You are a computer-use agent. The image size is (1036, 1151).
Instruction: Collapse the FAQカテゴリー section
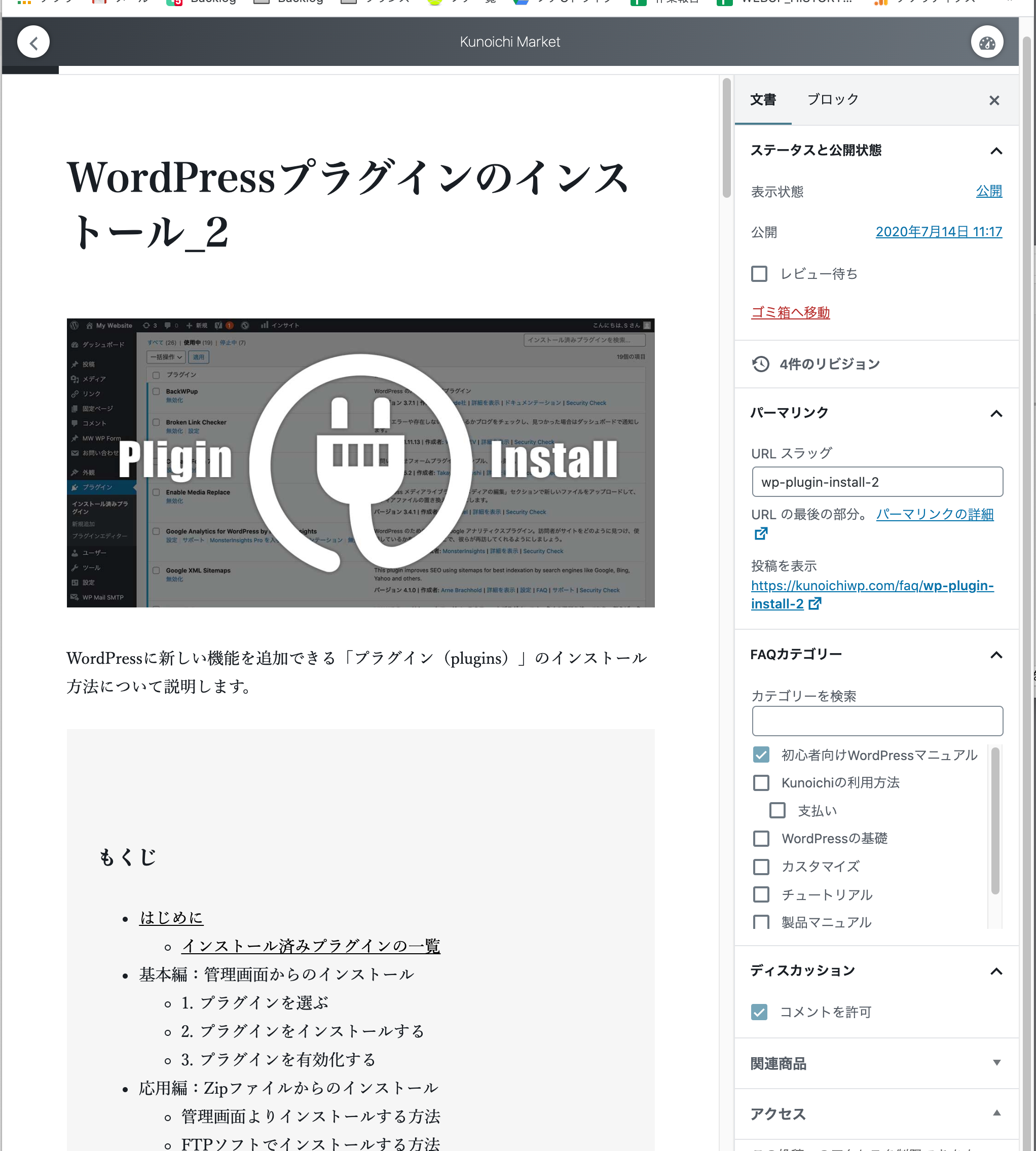(995, 655)
